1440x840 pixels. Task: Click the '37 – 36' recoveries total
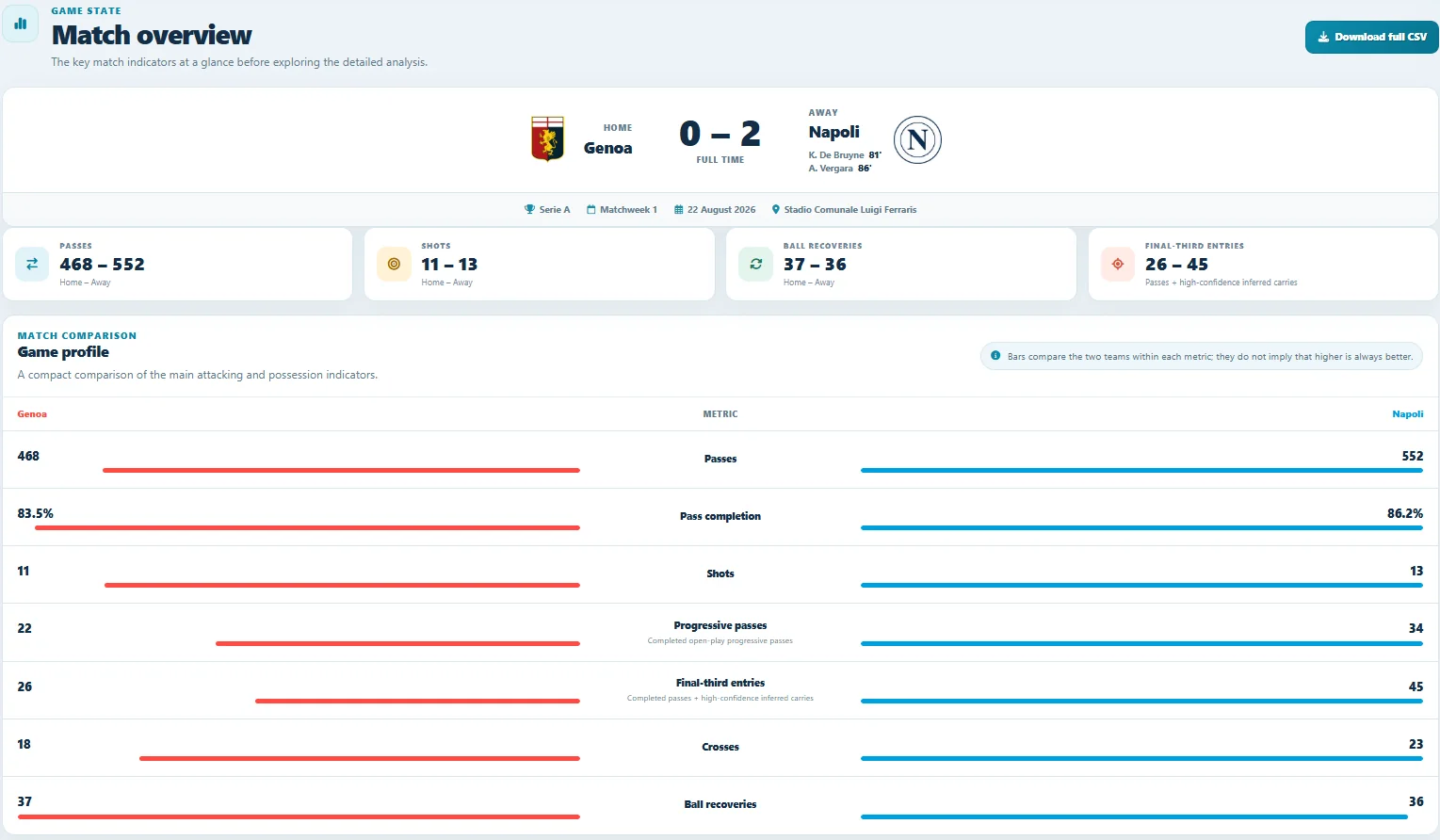click(x=815, y=265)
